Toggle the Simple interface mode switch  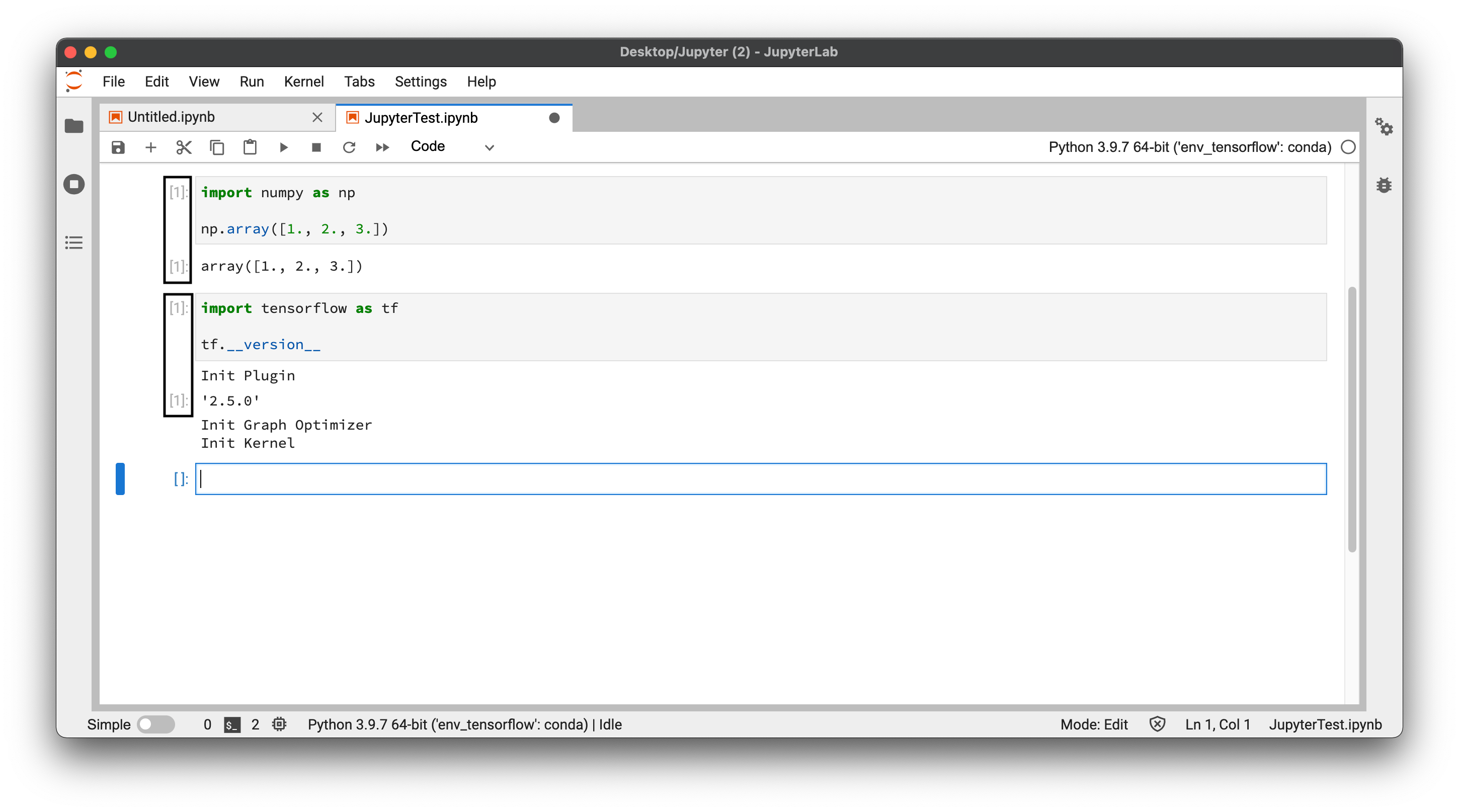pyautogui.click(x=156, y=724)
